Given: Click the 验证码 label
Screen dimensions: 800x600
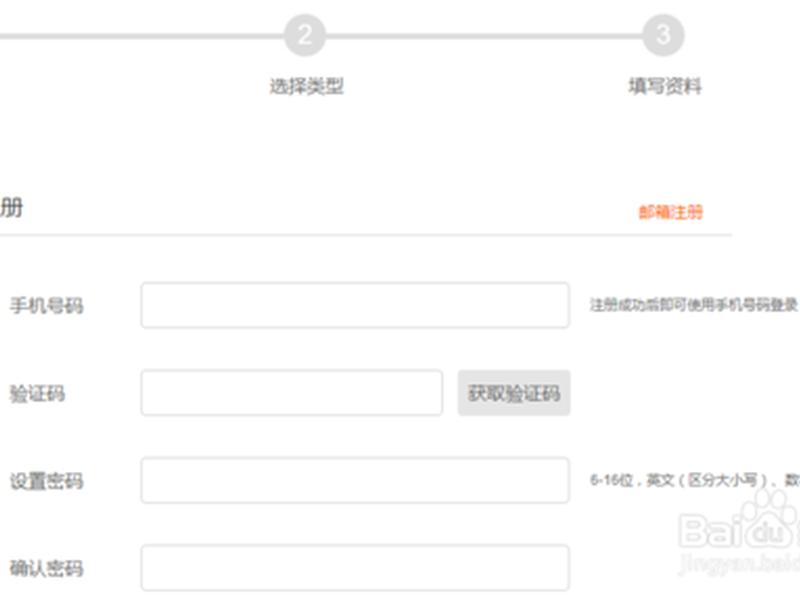Looking at the screenshot, I should click(37, 393).
